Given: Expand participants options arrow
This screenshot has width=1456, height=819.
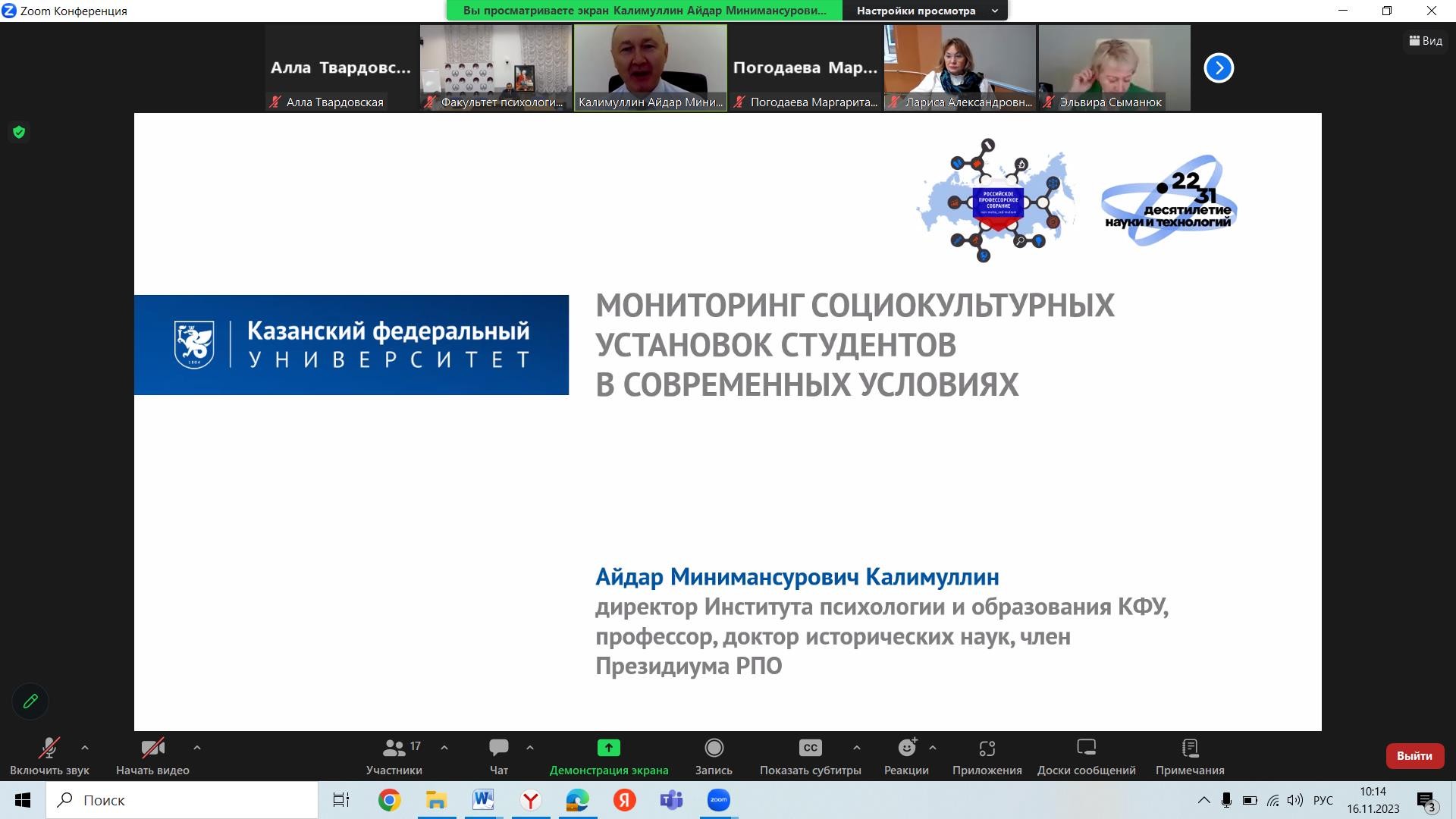Looking at the screenshot, I should 444,748.
